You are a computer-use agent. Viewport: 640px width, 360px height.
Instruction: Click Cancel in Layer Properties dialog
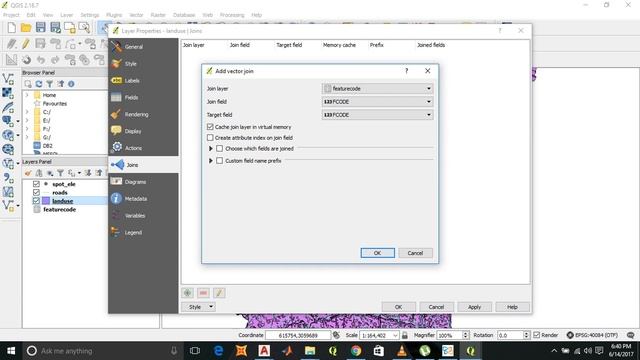pyautogui.click(x=436, y=307)
